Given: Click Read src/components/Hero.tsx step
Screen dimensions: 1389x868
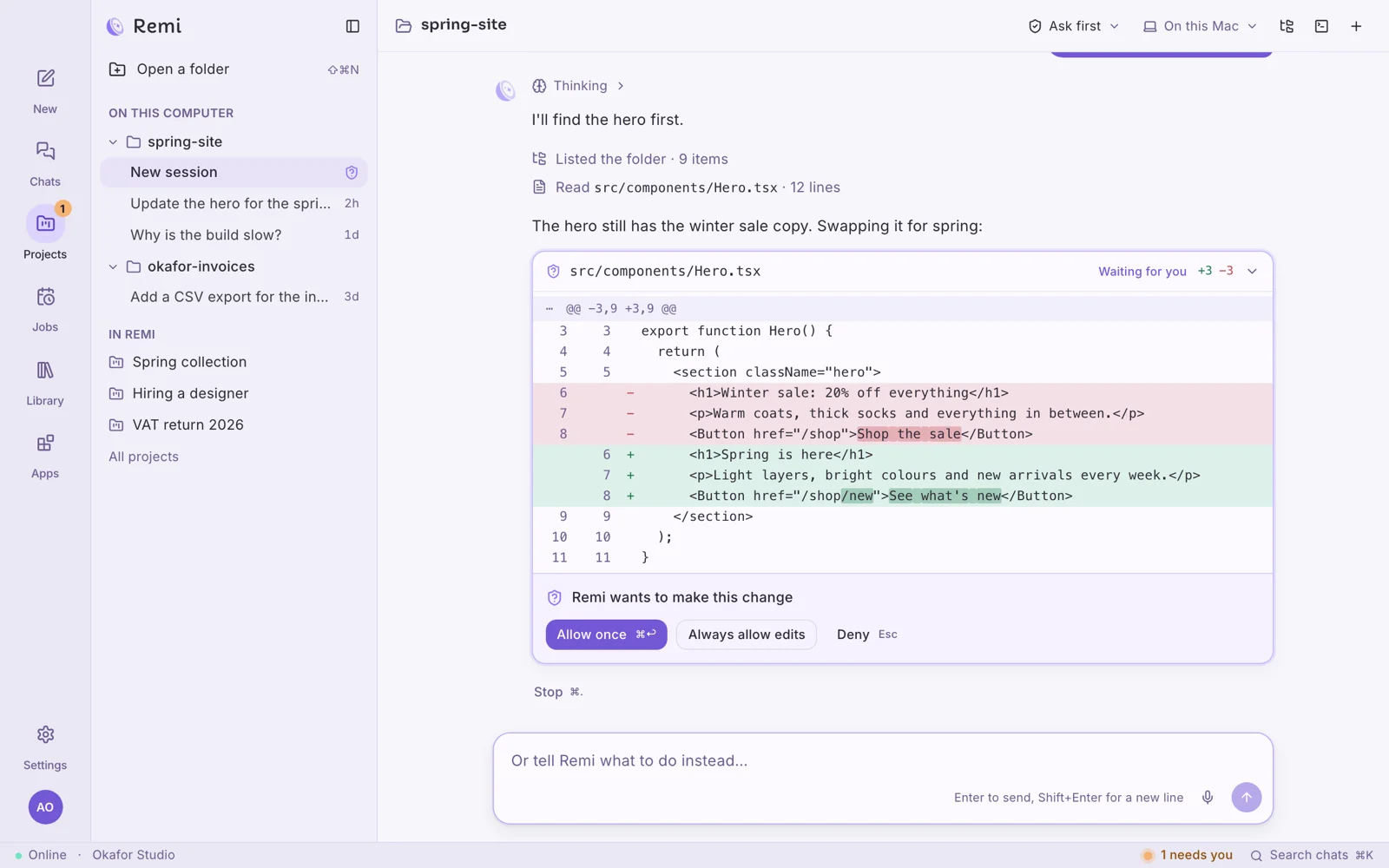Looking at the screenshot, I should pos(686,187).
